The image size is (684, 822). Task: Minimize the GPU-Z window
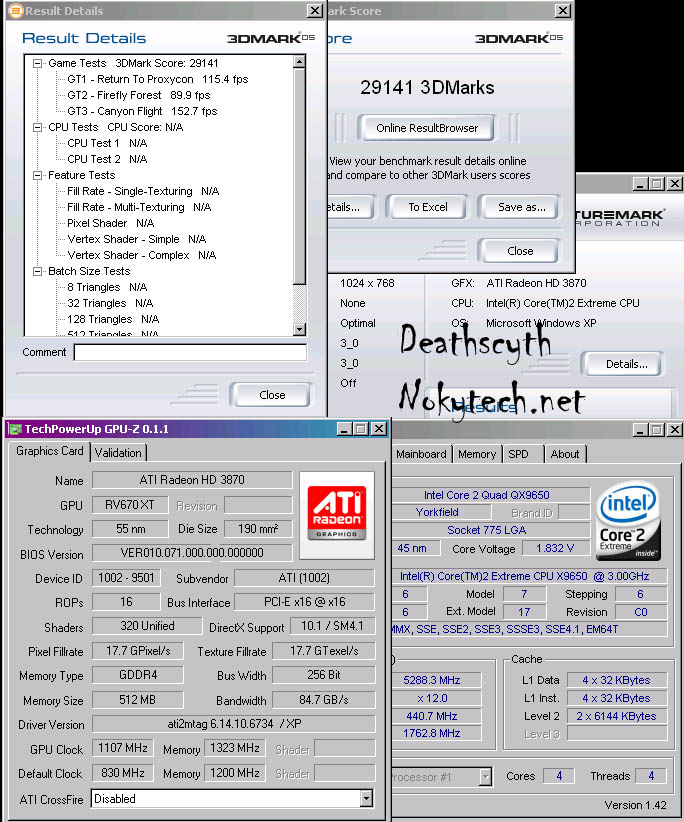click(x=344, y=429)
